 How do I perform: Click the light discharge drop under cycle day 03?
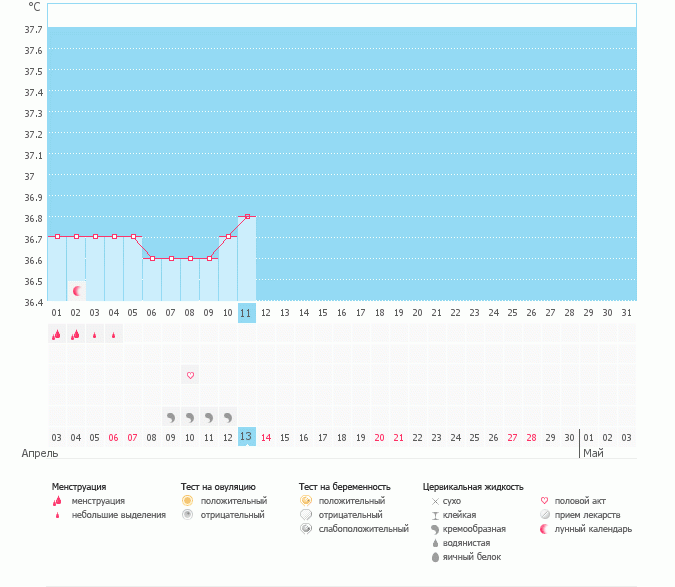click(x=95, y=336)
